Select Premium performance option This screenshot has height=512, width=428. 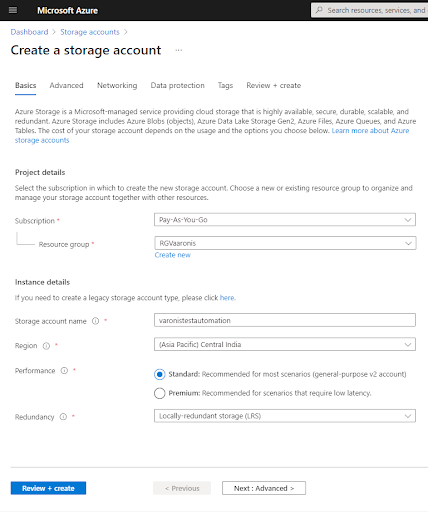(159, 393)
